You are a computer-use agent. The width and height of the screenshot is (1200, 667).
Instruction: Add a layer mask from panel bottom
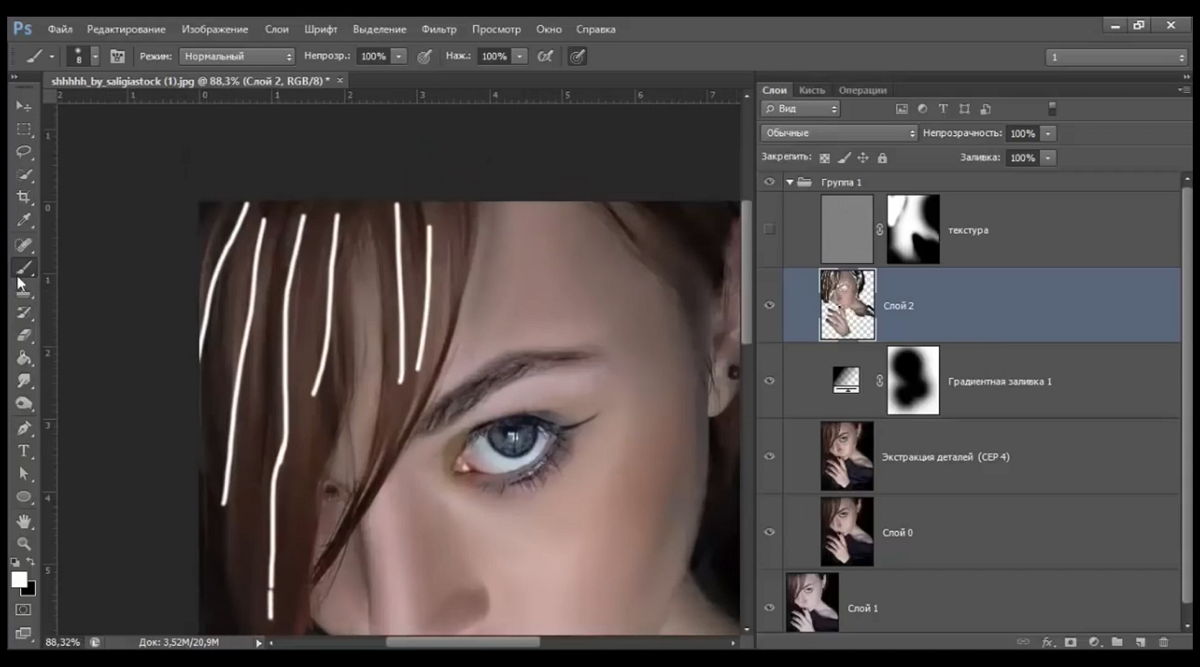click(1070, 642)
